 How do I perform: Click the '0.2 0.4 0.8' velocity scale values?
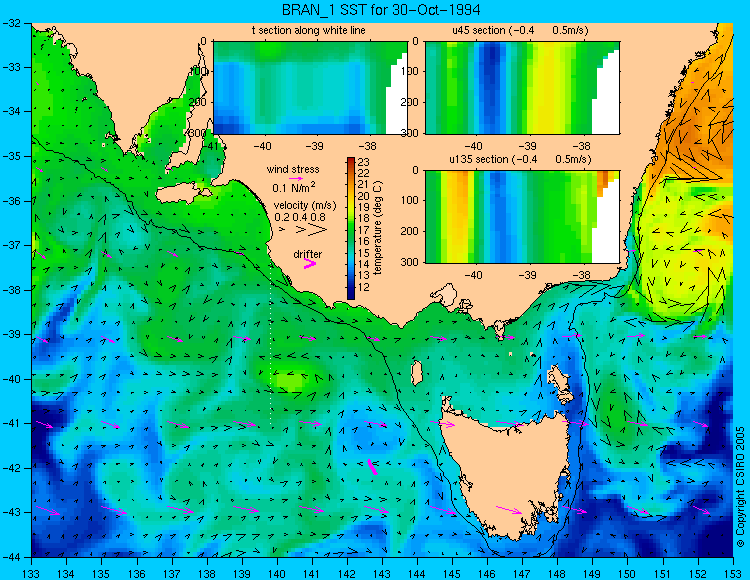click(x=300, y=217)
